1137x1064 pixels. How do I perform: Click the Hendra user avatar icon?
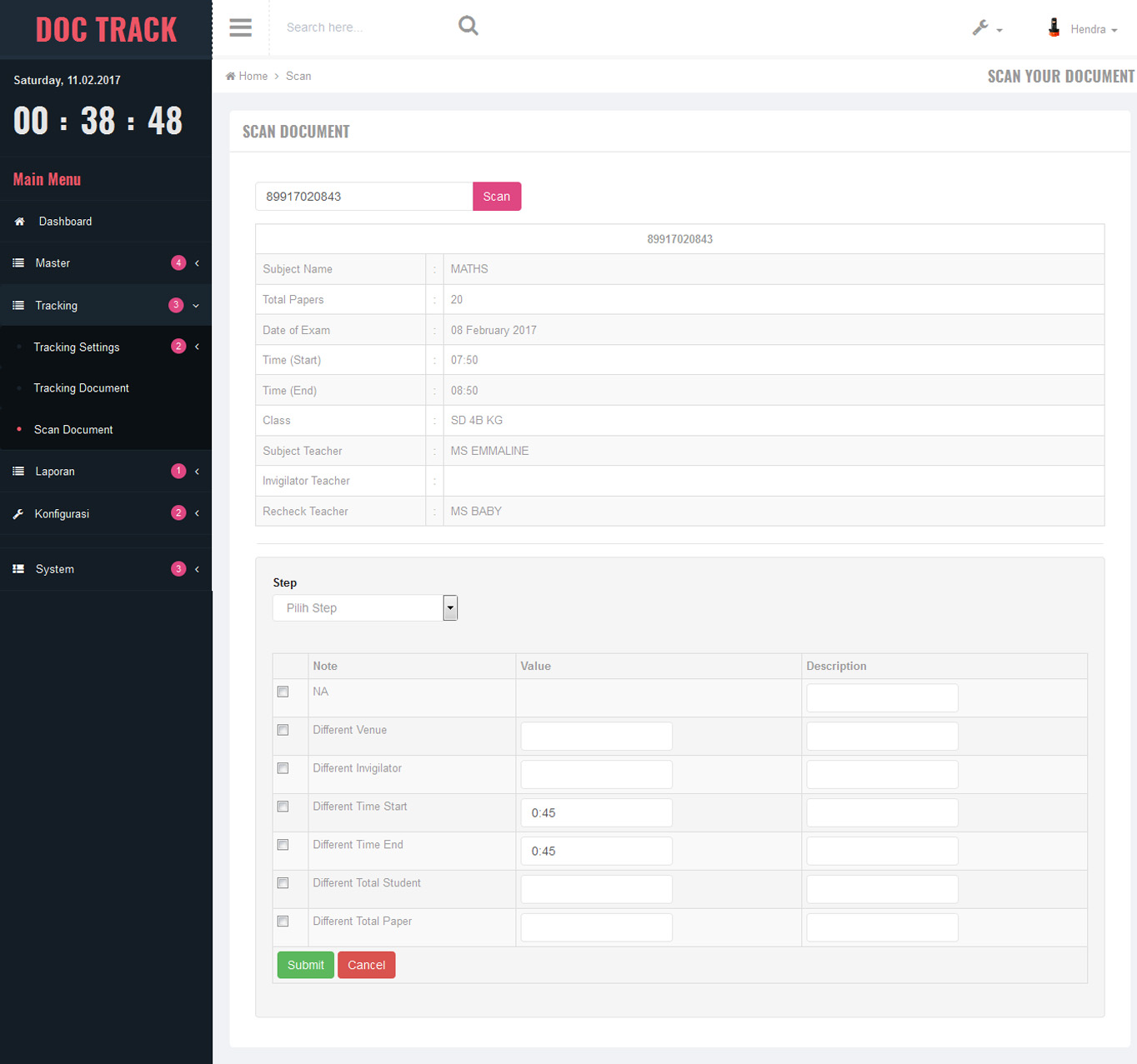[x=1054, y=28]
